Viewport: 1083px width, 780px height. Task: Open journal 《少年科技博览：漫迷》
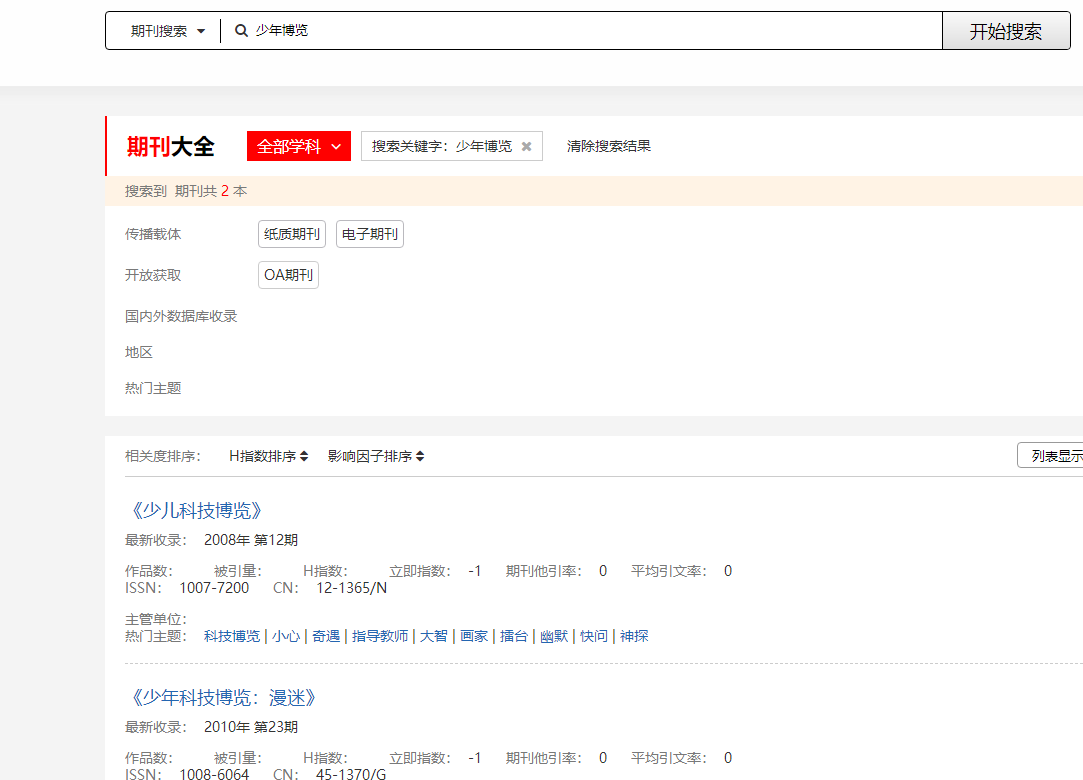pyautogui.click(x=223, y=698)
